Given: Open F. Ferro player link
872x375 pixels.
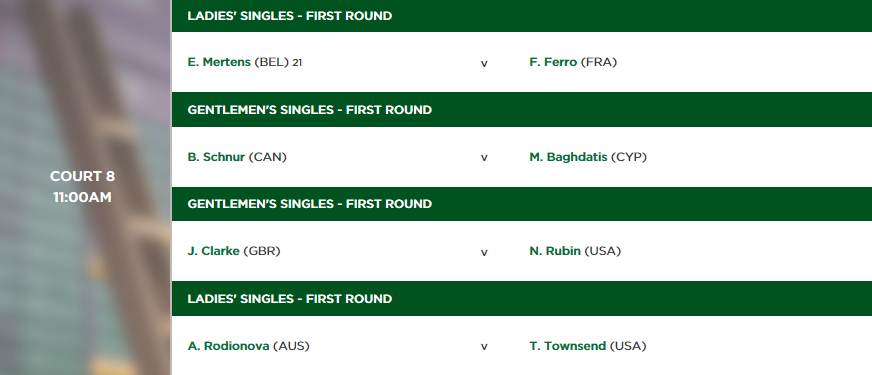Looking at the screenshot, I should 553,62.
